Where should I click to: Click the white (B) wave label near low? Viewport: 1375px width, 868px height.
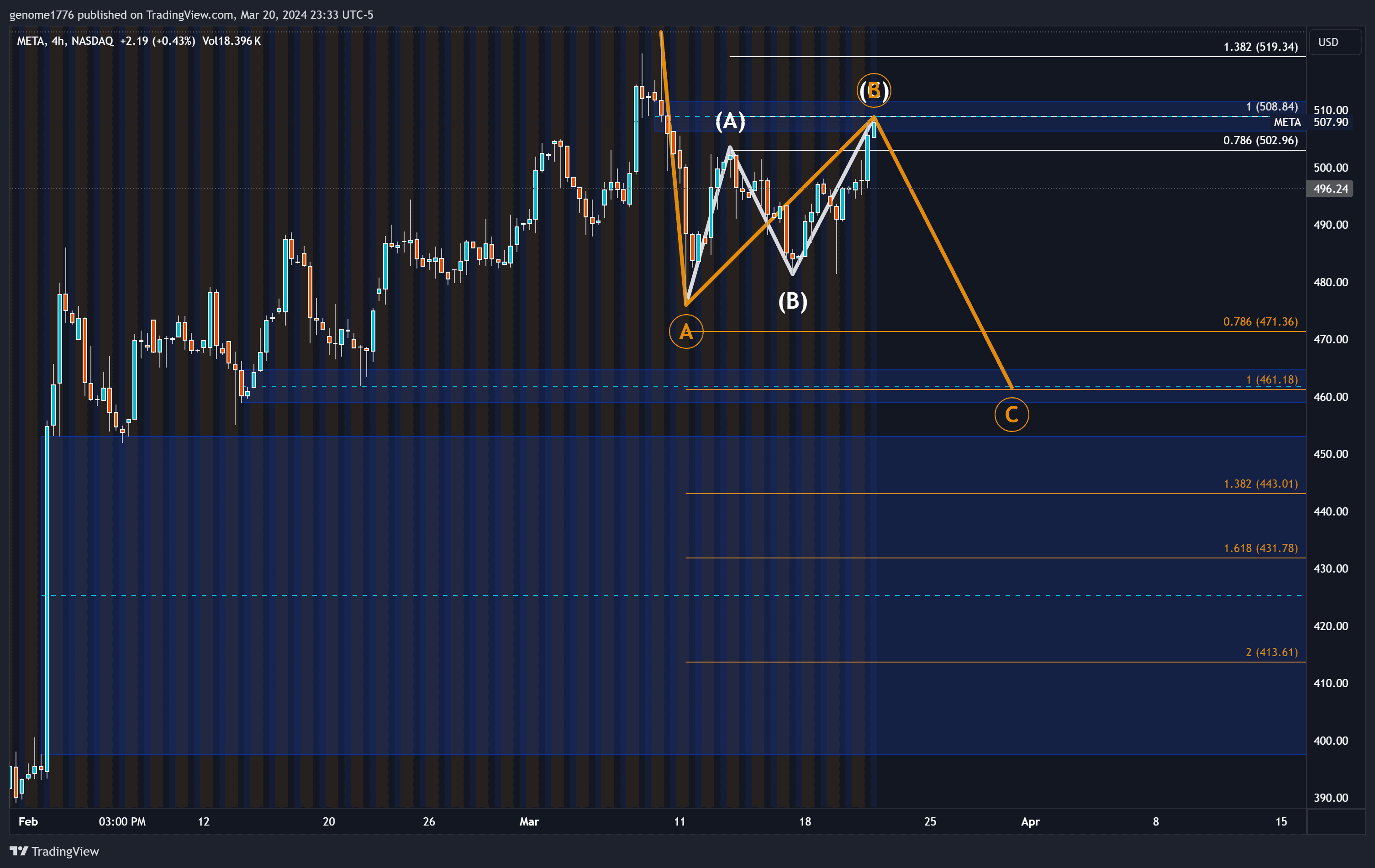[x=793, y=301]
